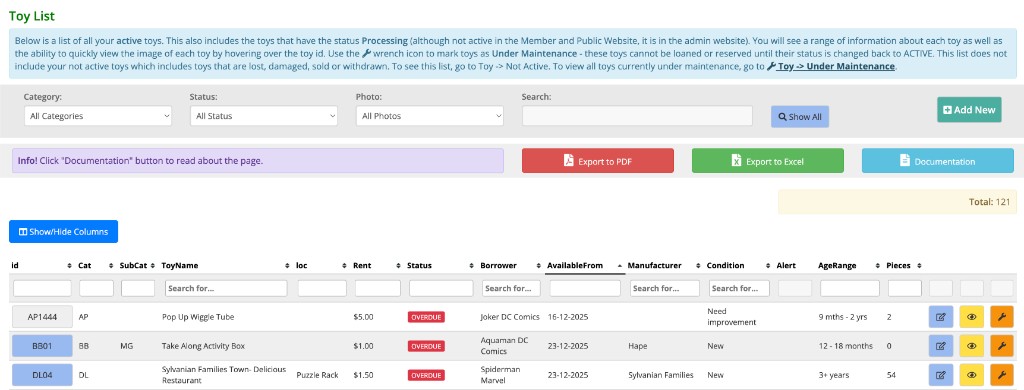
Task: Click the ToyName 'Search for...' filter
Action: click(226, 288)
